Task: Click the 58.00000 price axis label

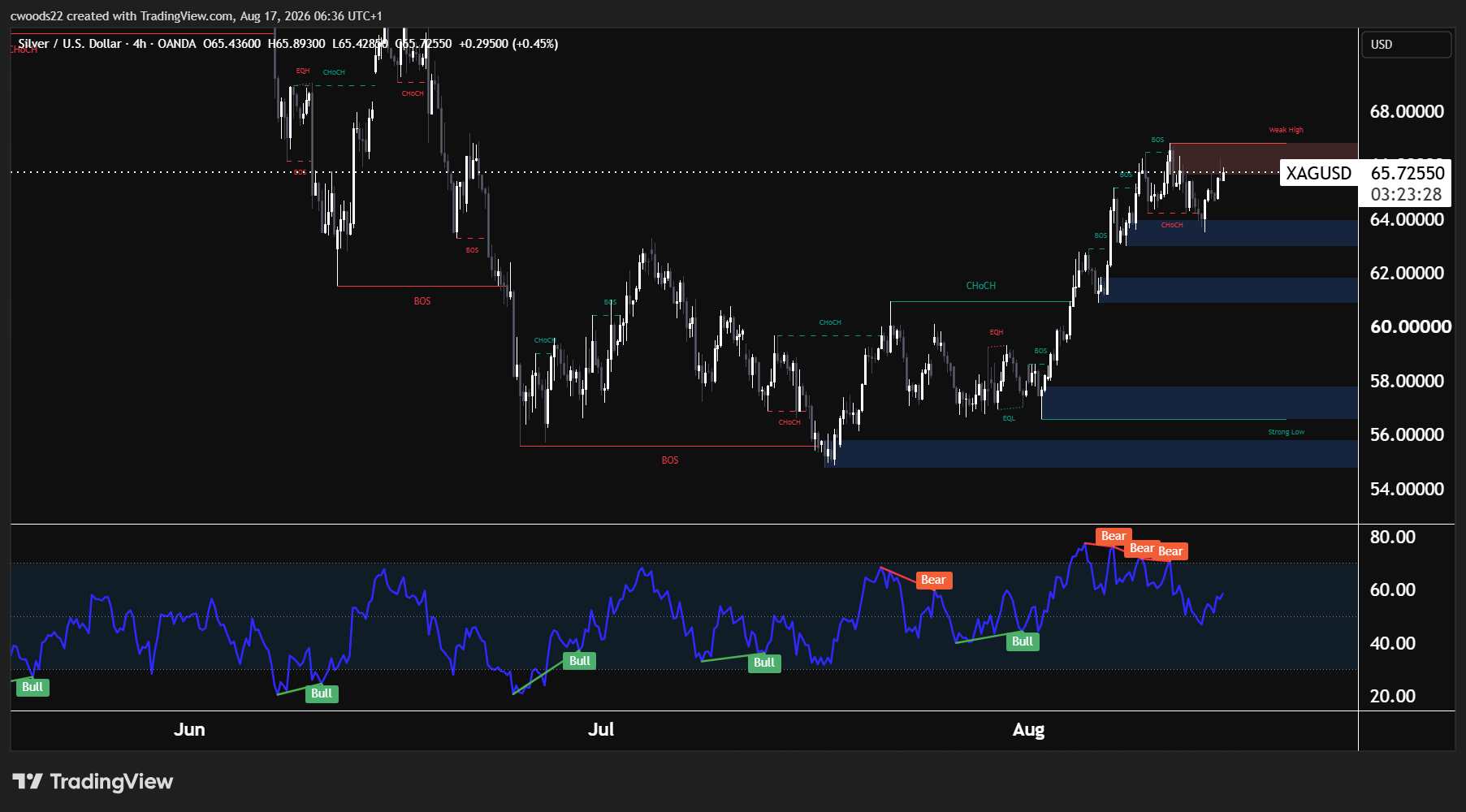Action: [1407, 381]
